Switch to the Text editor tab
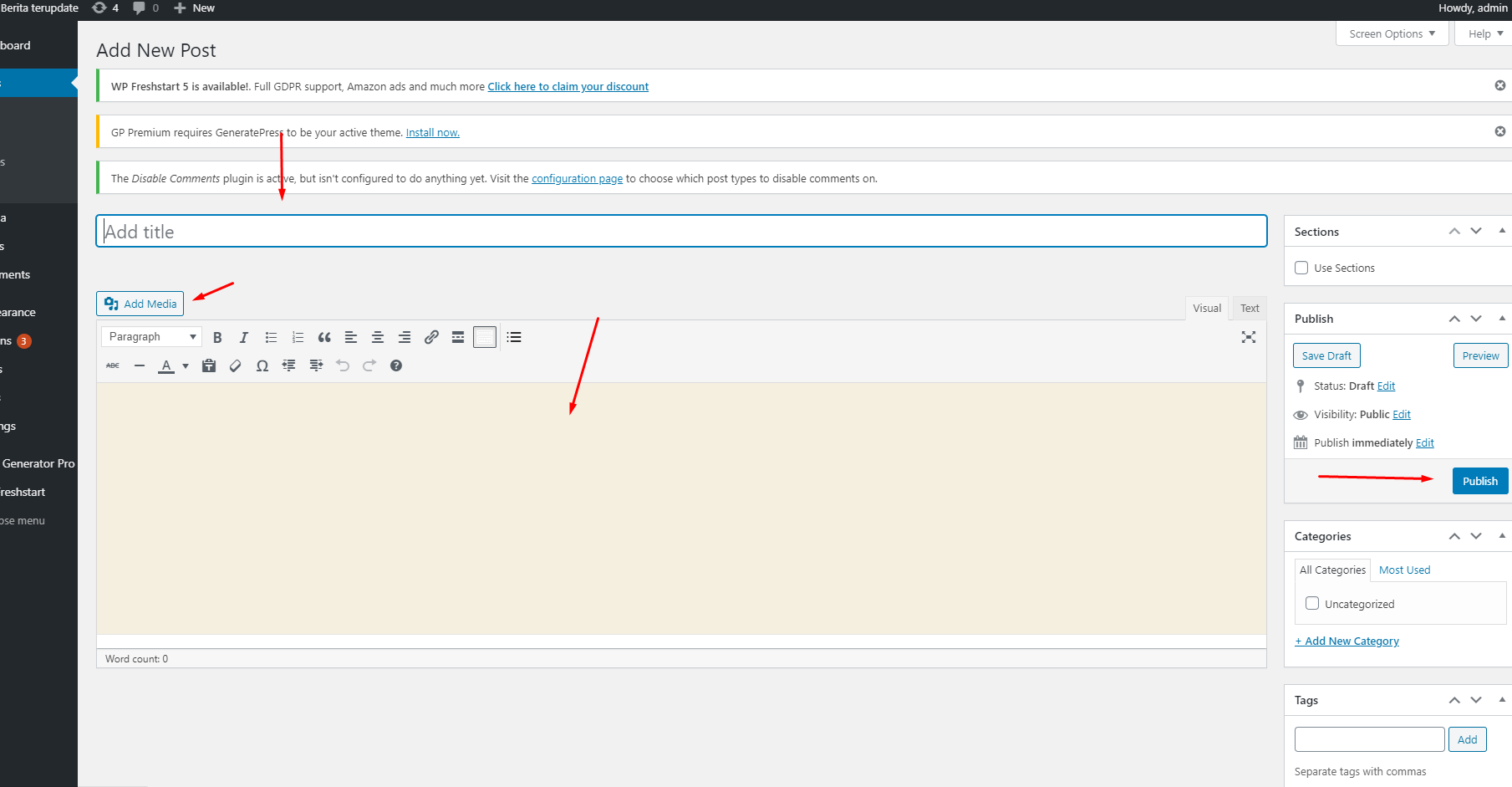This screenshot has width=1512, height=787. pyautogui.click(x=1250, y=308)
